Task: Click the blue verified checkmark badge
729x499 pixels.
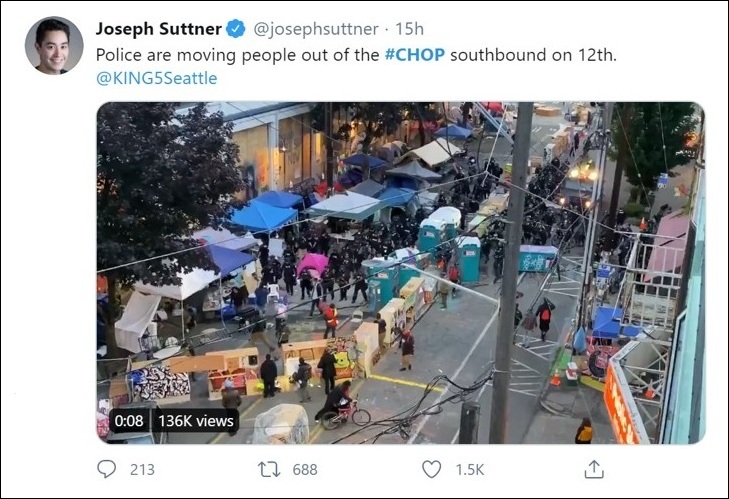Action: tap(236, 29)
